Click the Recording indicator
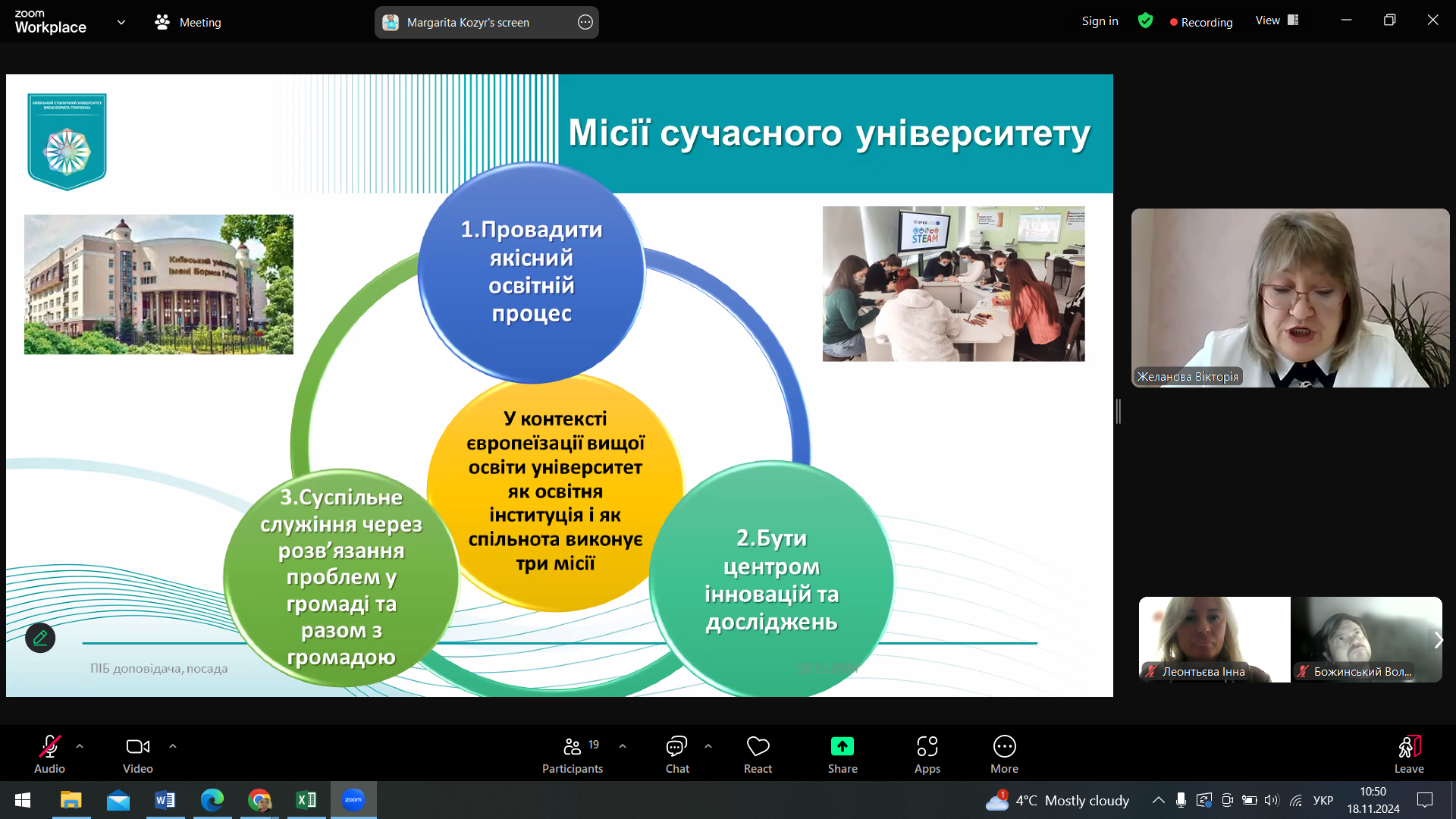Screen dimensions: 1456x819 [x=1201, y=22]
